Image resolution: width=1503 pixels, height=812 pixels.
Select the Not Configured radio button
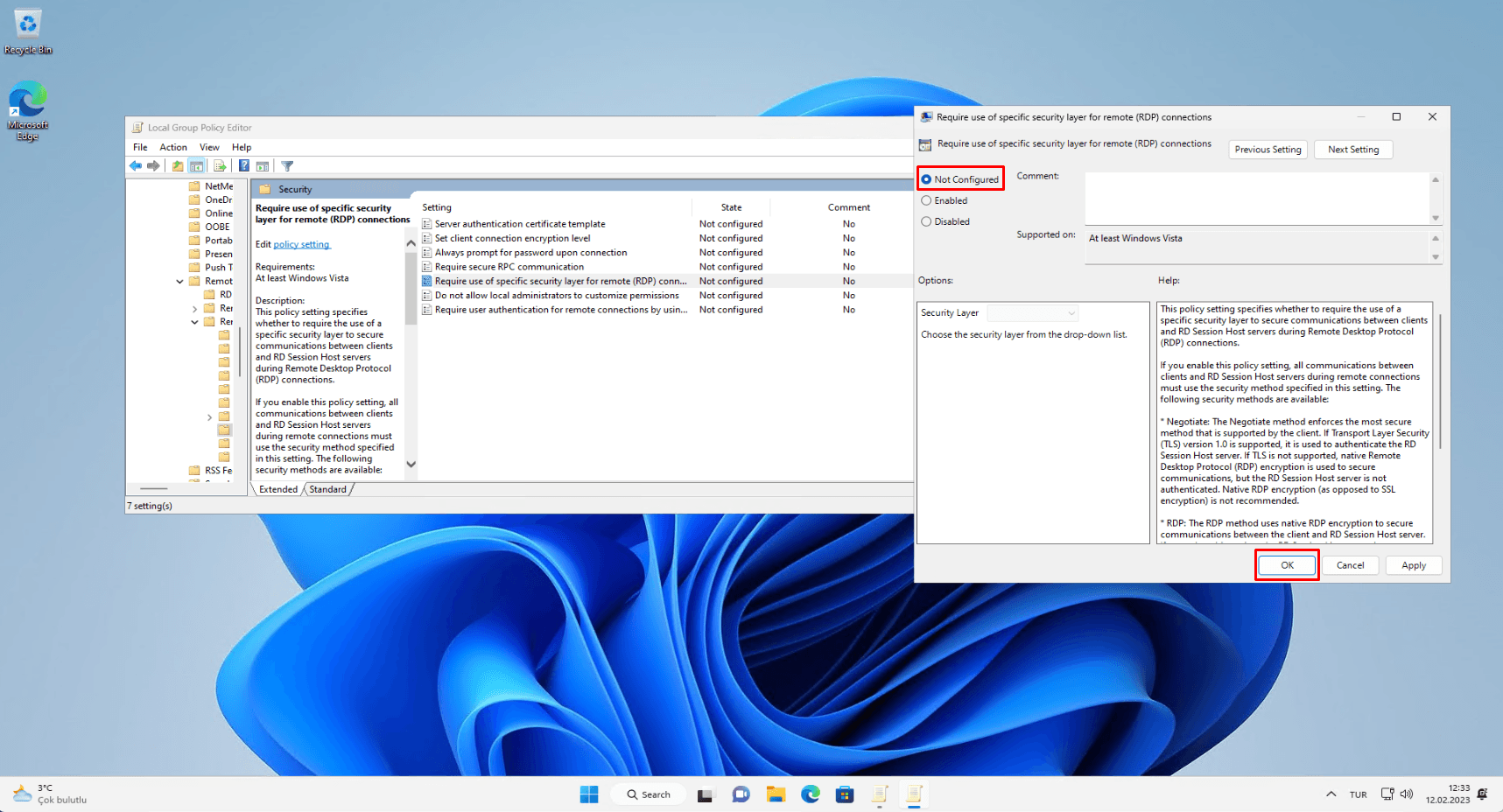click(x=926, y=179)
